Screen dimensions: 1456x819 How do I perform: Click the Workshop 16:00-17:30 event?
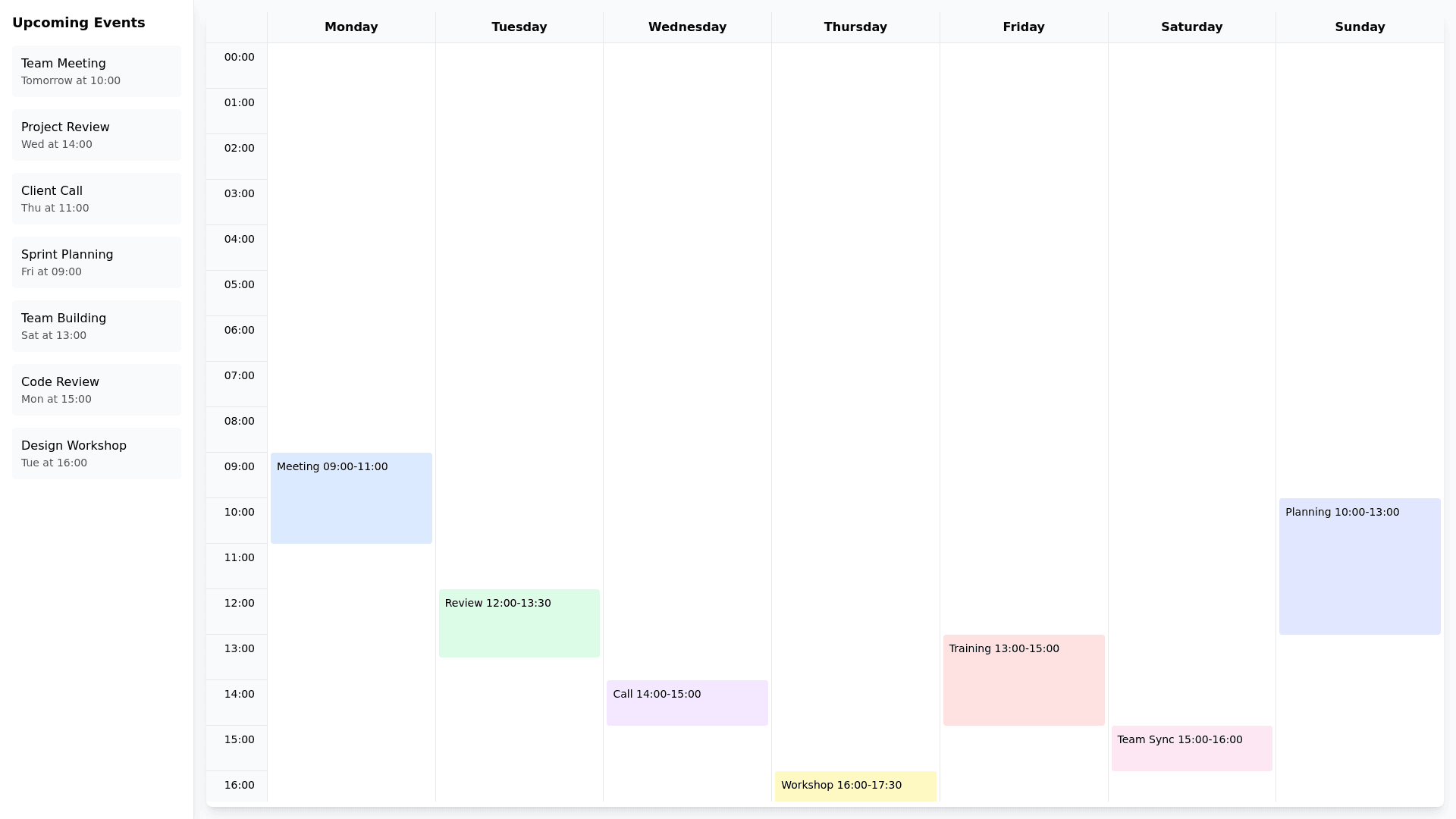[x=855, y=786]
